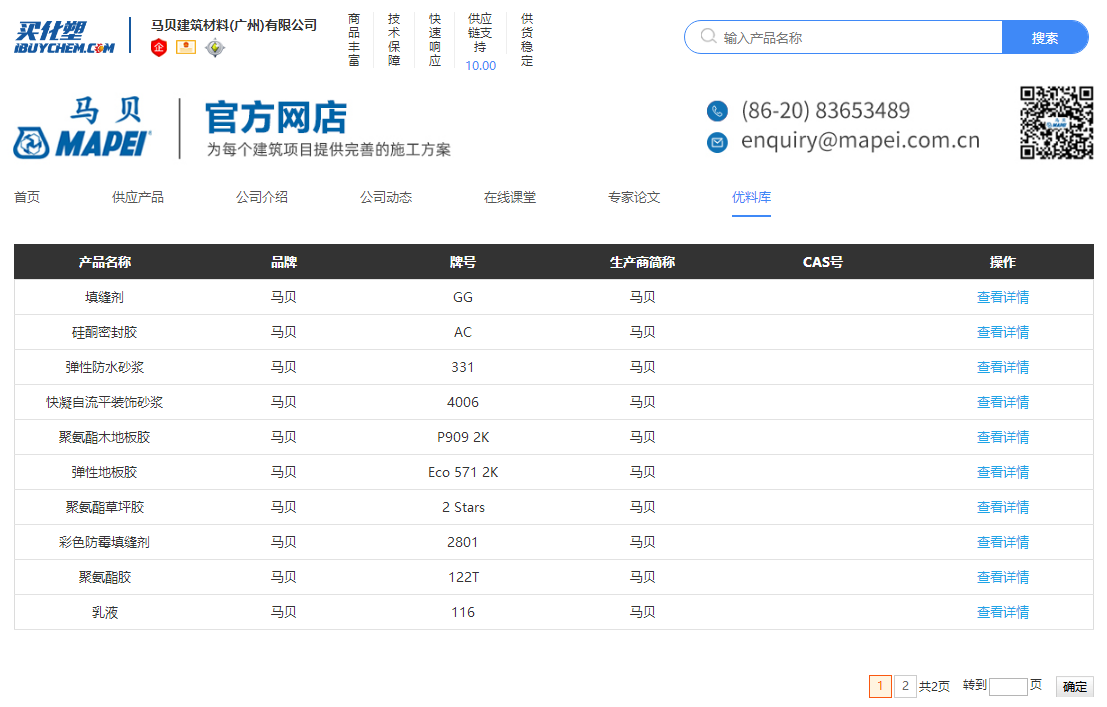Open the 供应产品 tab
The image size is (1107, 707).
(138, 197)
